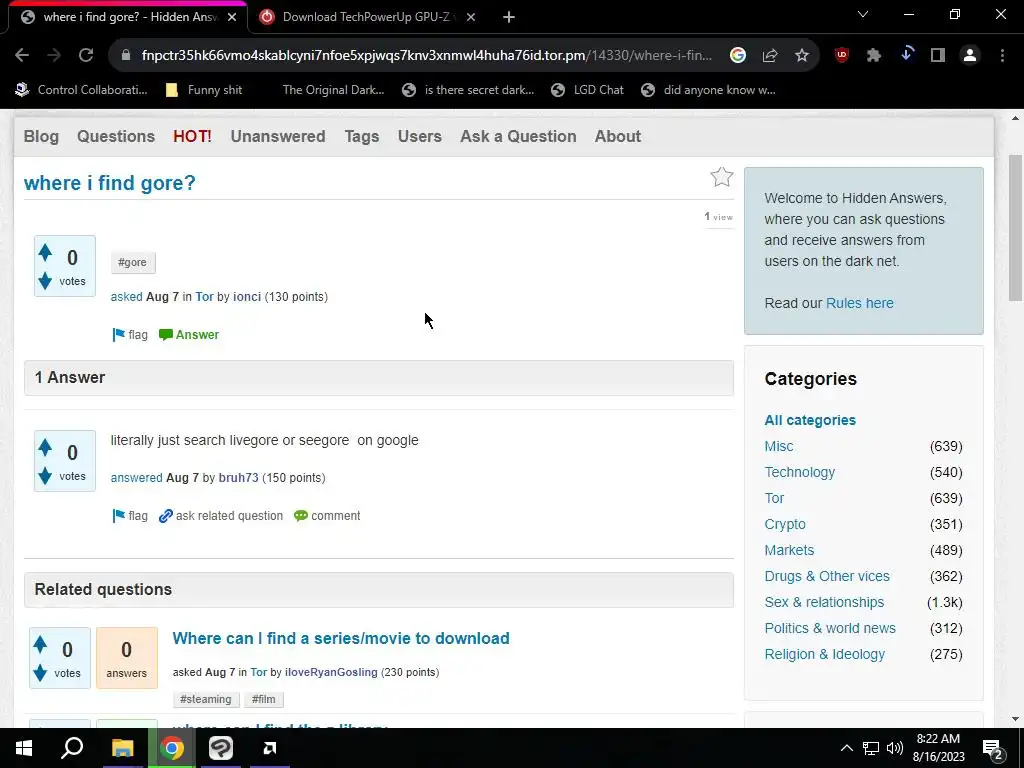Share this page via the share icon
This screenshot has width=1024, height=768.
tap(770, 56)
